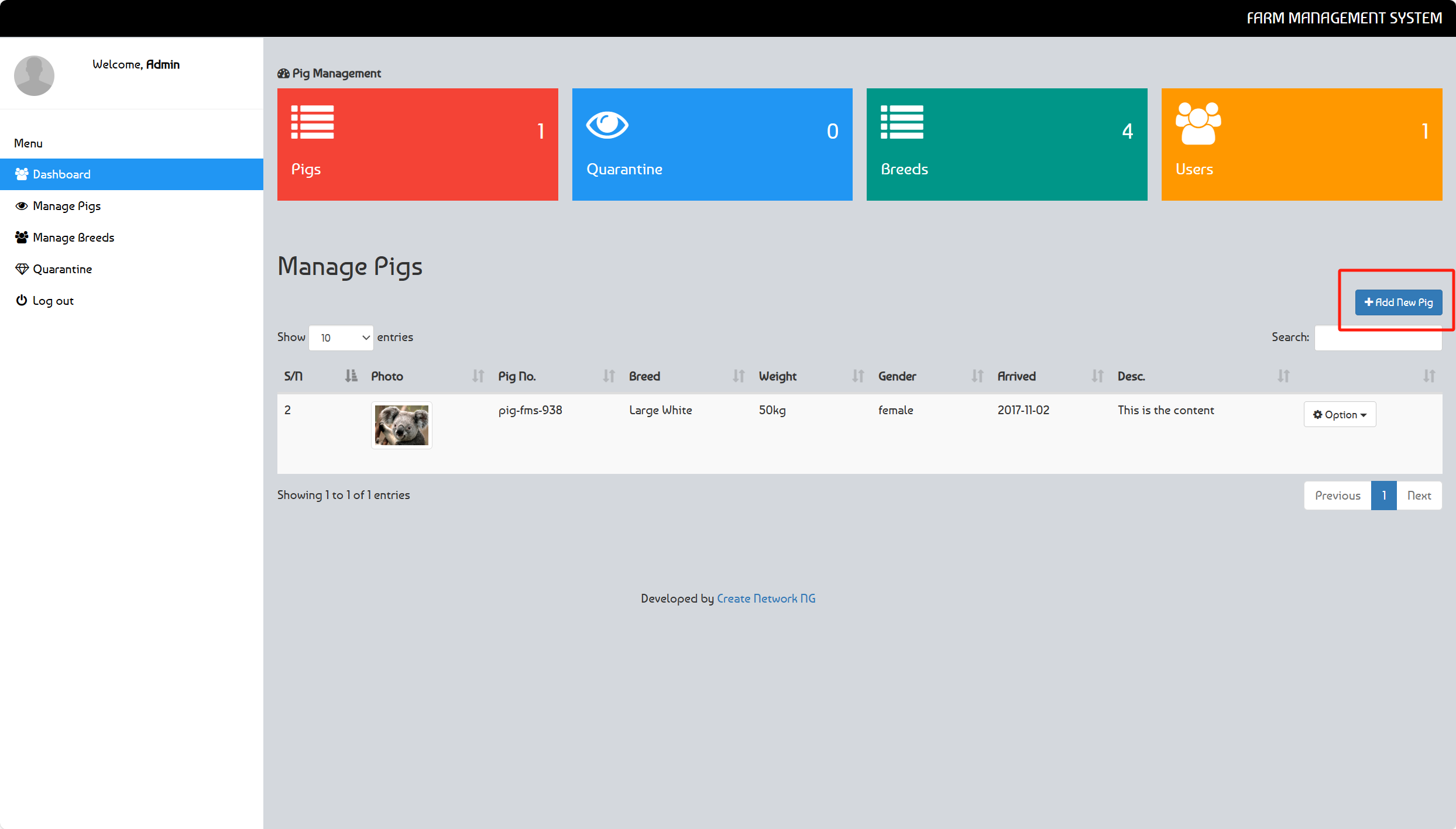1456x829 pixels.
Task: Click the people icon on Users card
Action: (1198, 123)
